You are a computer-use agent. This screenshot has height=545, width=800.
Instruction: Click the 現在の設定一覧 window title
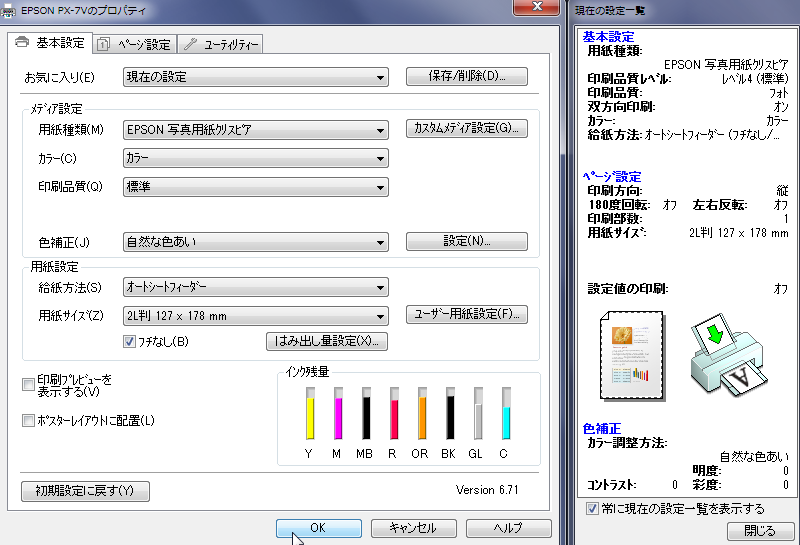(x=609, y=11)
